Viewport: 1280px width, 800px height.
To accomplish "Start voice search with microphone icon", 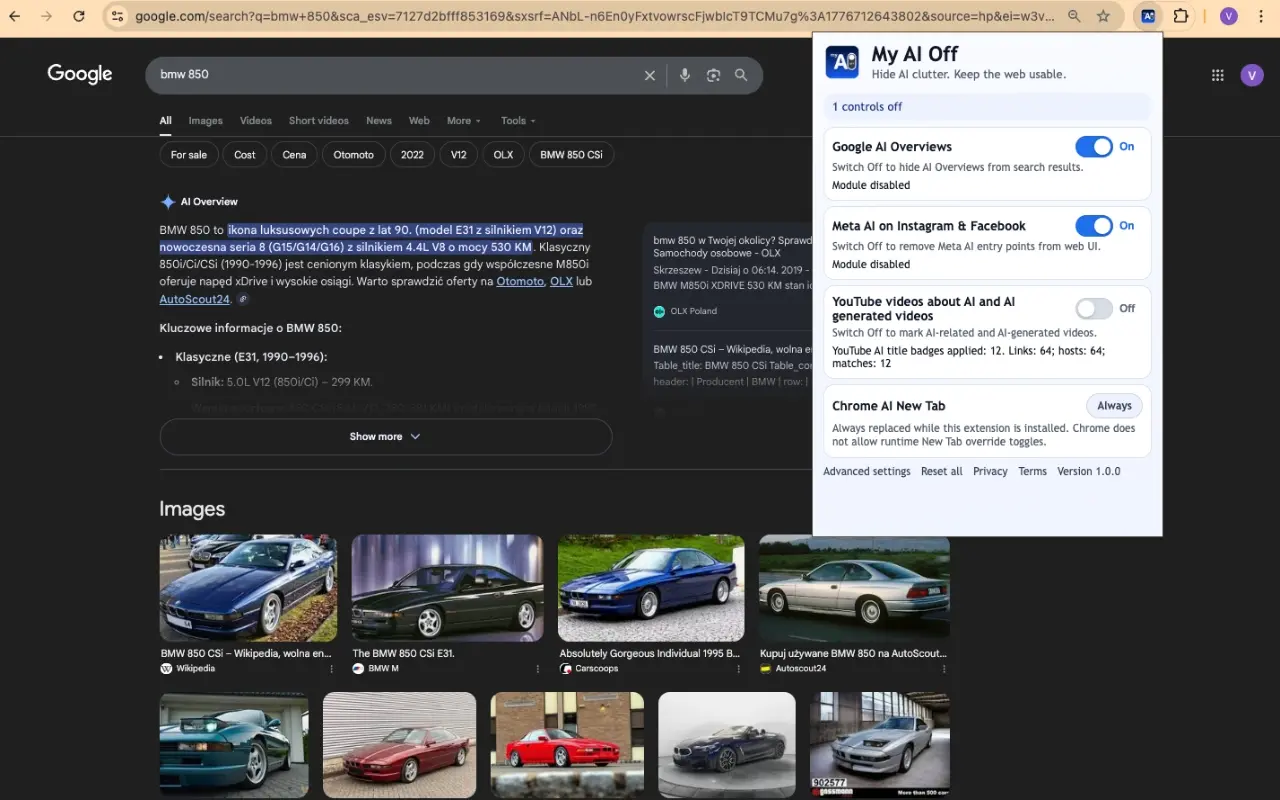I will [685, 75].
